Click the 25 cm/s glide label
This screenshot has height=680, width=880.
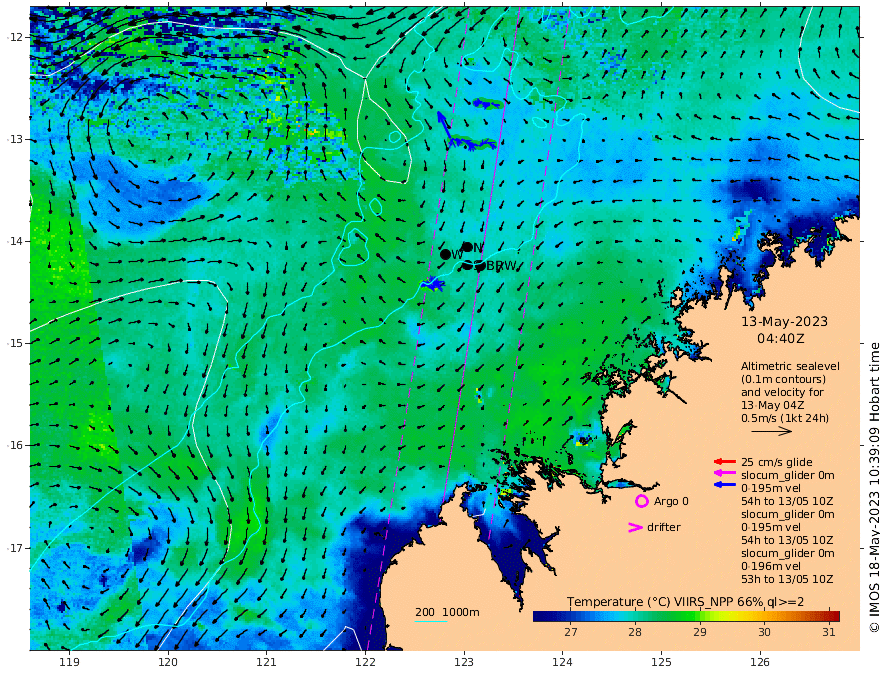click(x=777, y=462)
